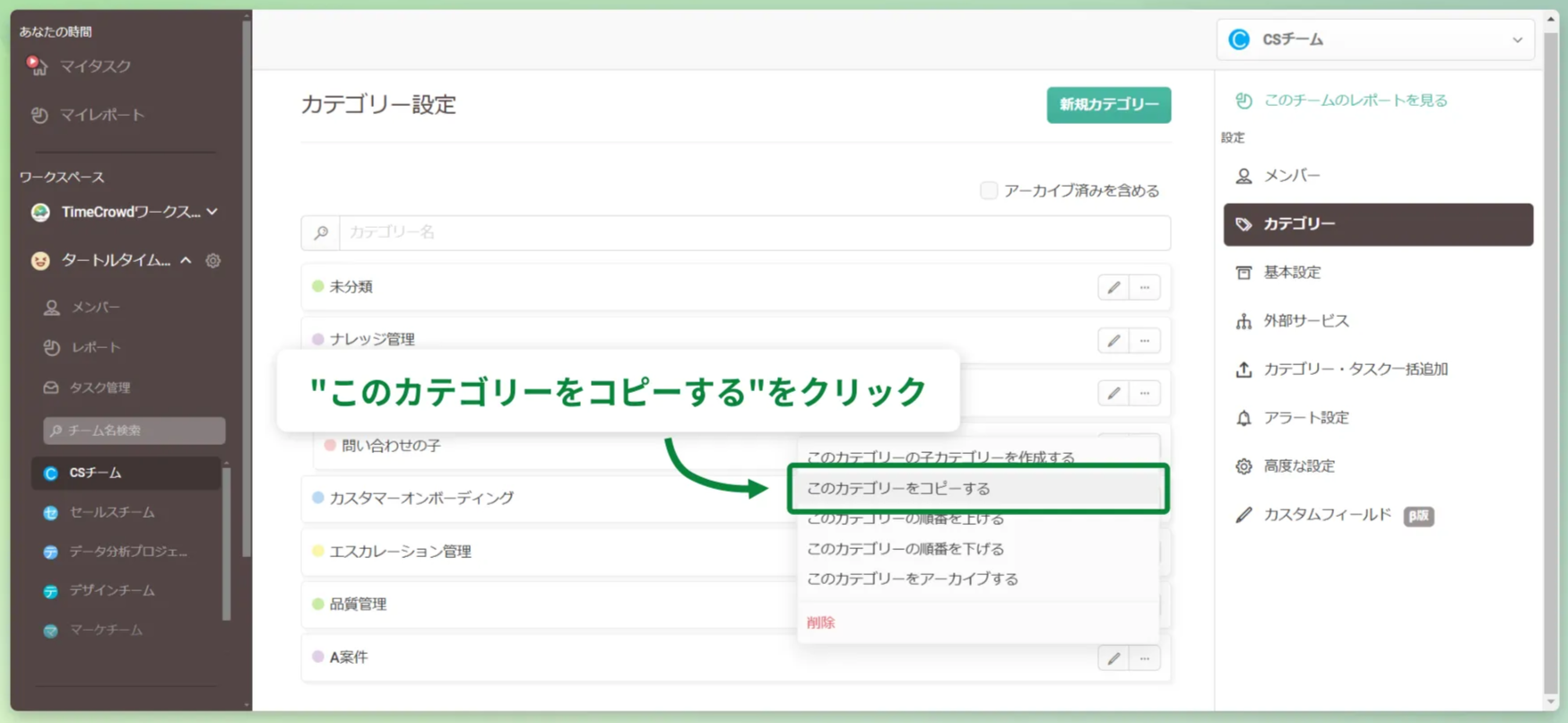Open アラート設定 bell settings
Image resolution: width=1568 pixels, height=723 pixels.
point(1305,418)
